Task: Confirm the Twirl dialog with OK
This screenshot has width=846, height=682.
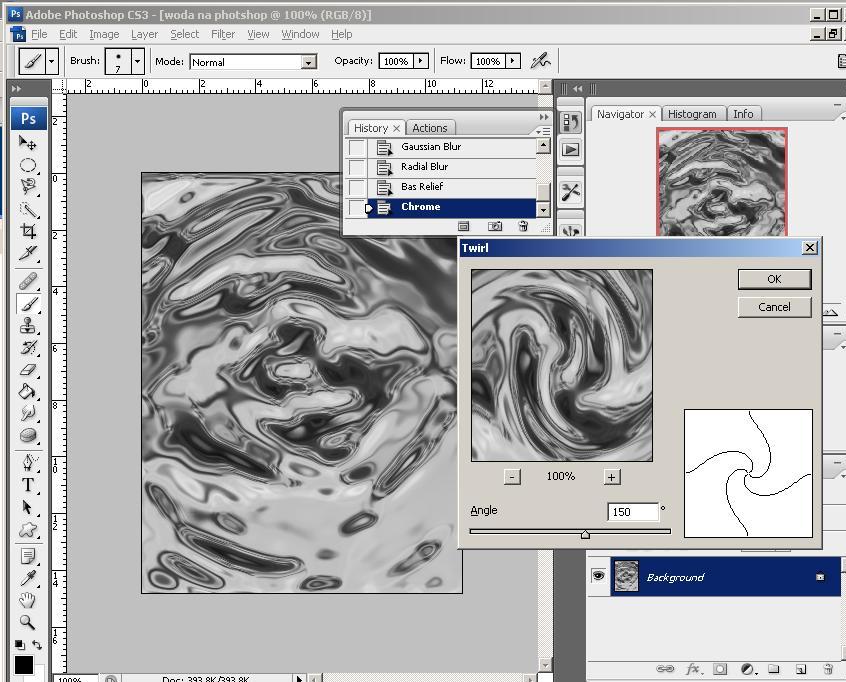Action: 774,279
